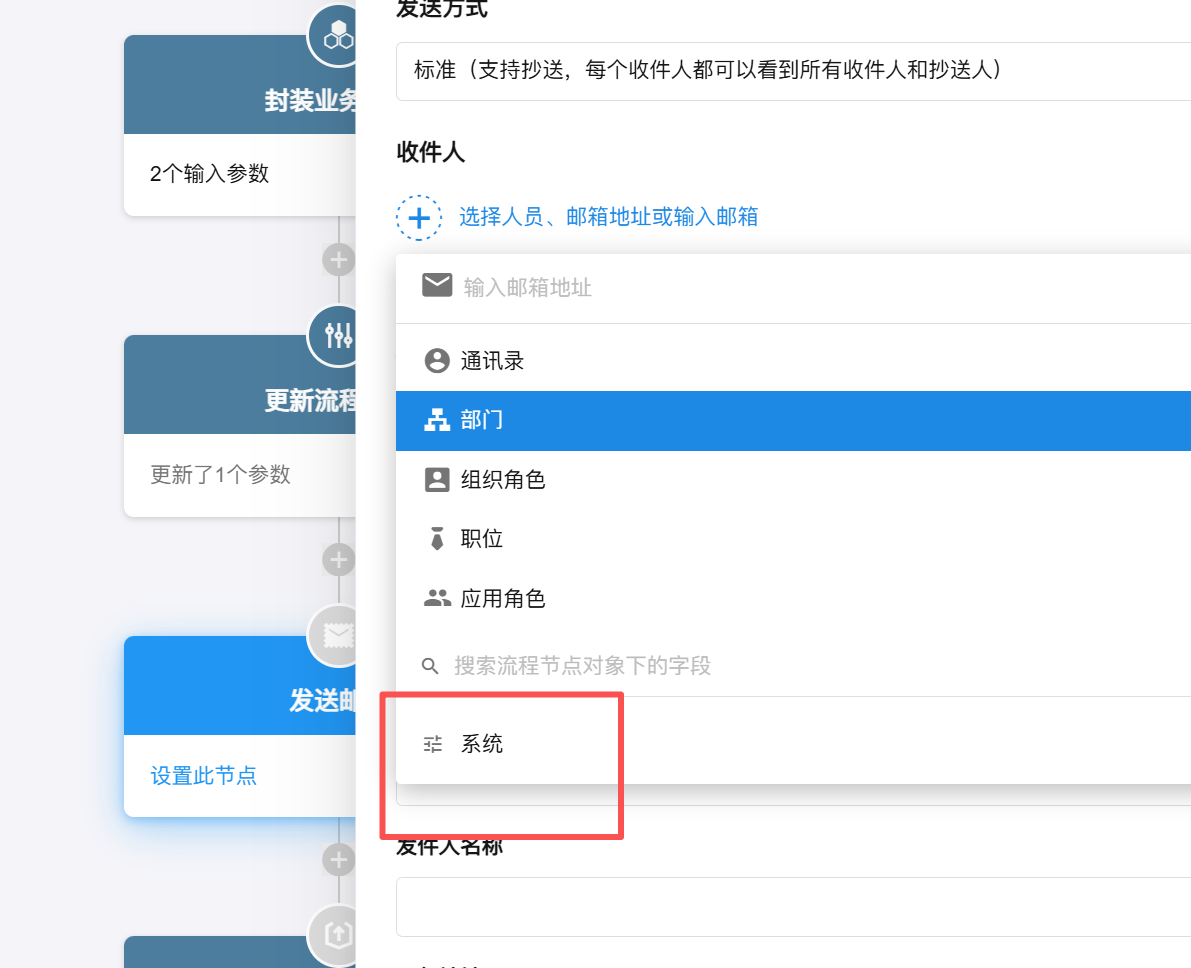Add a node below 更新流程 with plus
Screen dimensions: 1191x968
(x=339, y=560)
